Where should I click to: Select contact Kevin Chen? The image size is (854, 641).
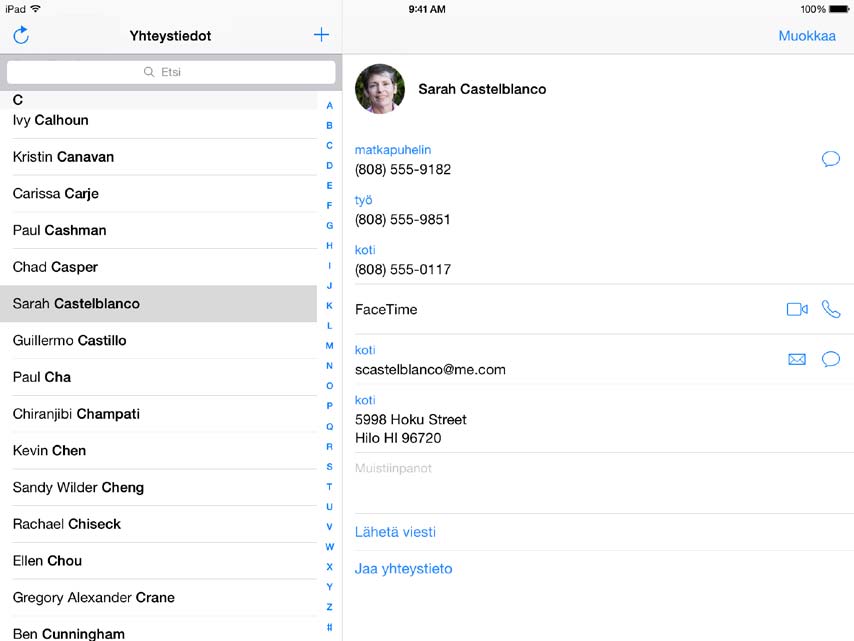point(158,450)
